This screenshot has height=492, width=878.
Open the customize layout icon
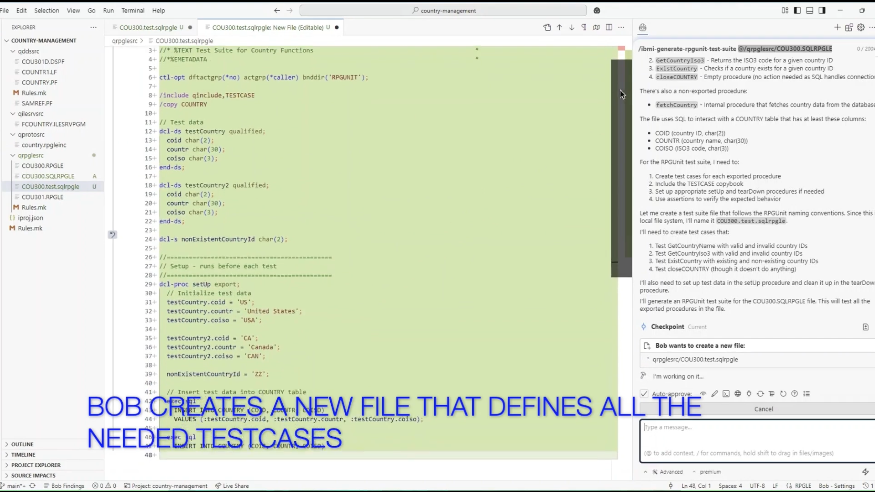[785, 11]
